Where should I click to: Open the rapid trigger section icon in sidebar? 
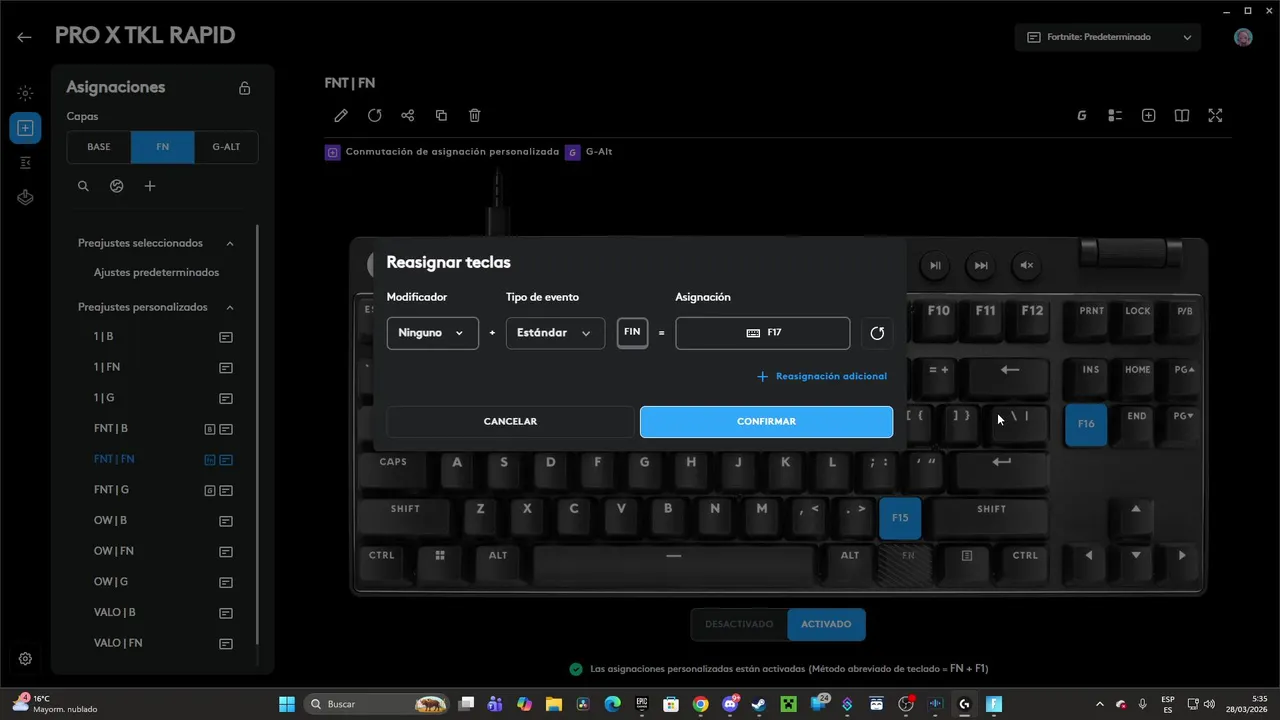click(25, 162)
